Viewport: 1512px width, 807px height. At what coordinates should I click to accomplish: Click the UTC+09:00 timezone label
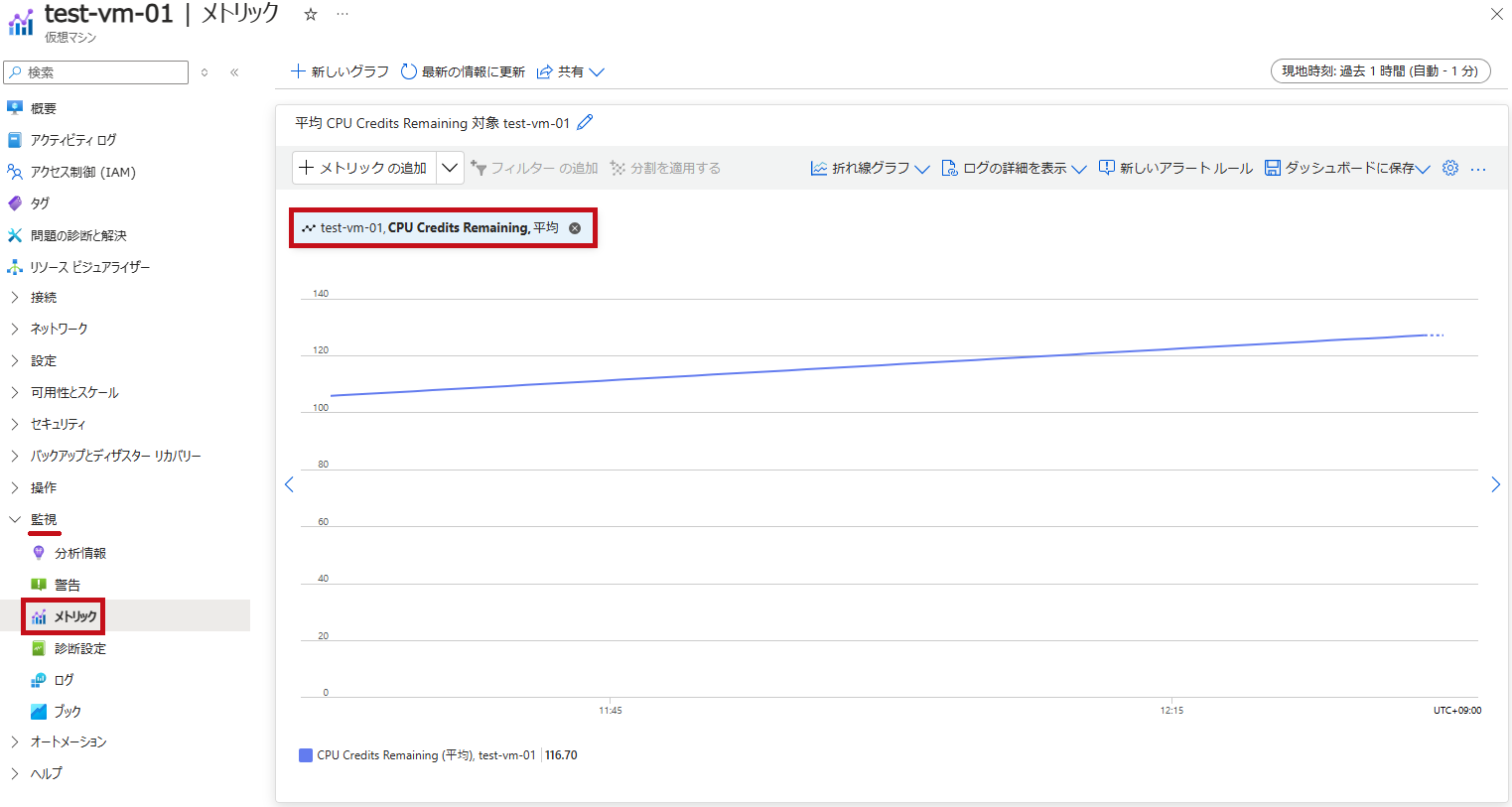click(1457, 710)
